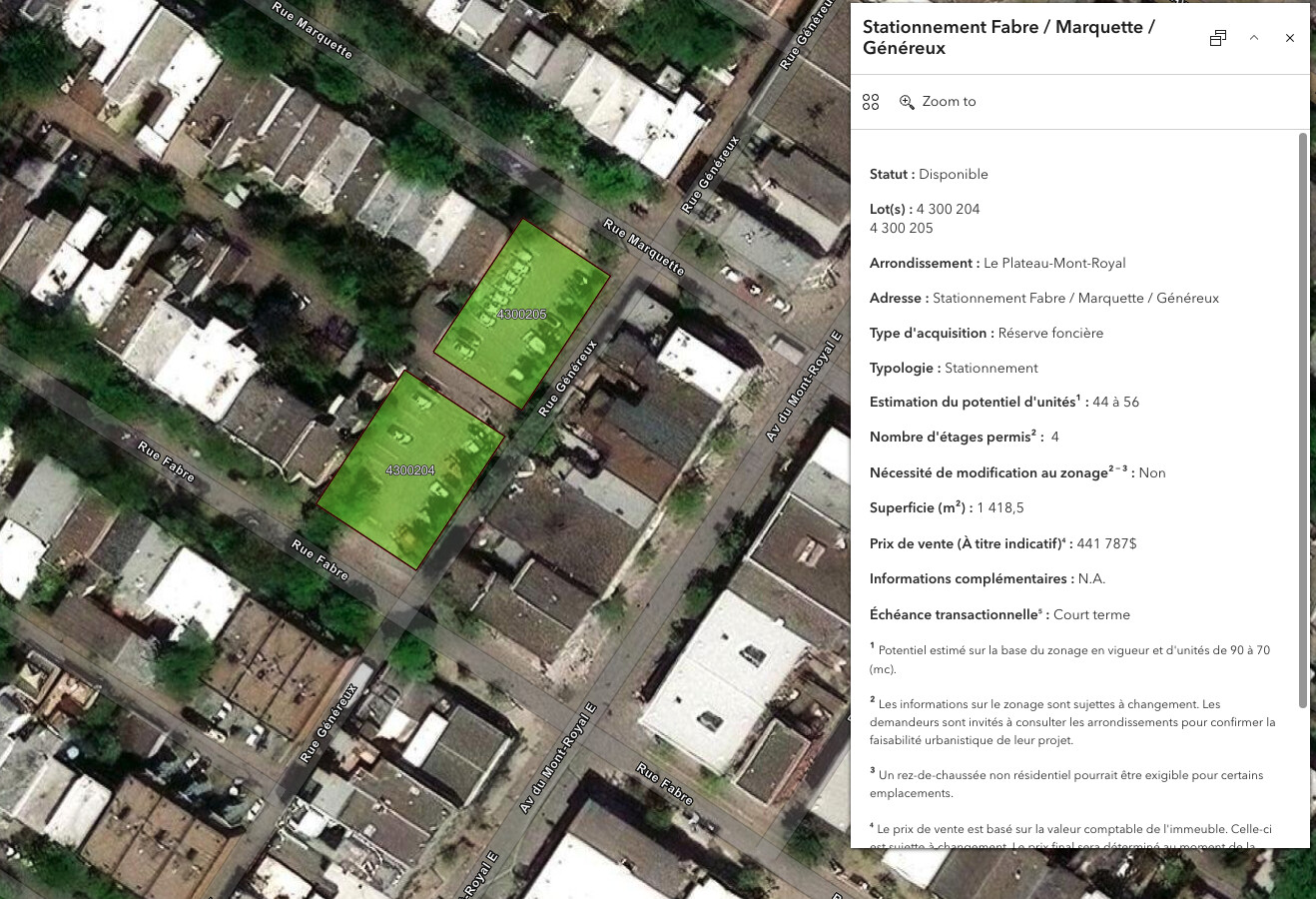The width and height of the screenshot is (1316, 899).
Task: Close the Stationnement Fabre popup
Action: 1290,38
